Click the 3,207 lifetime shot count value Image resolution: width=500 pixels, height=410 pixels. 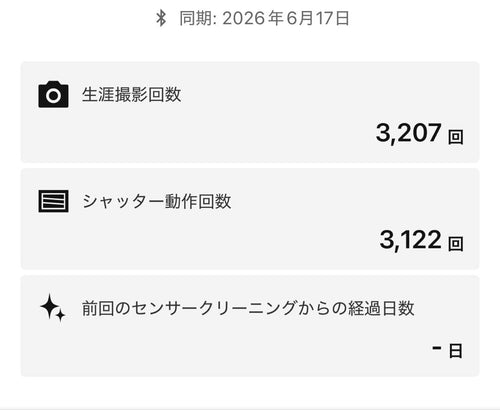point(409,133)
